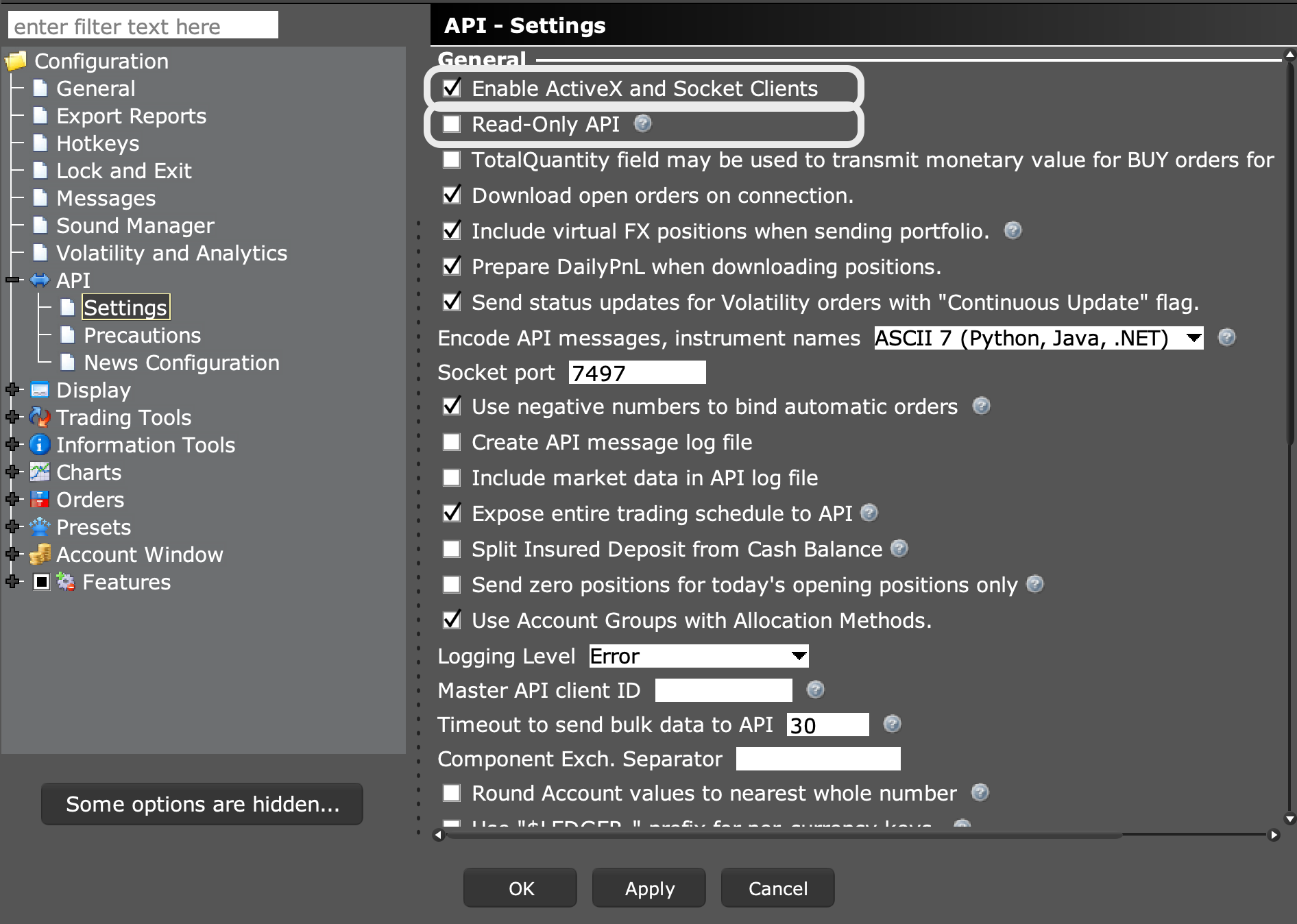Select Settings under API
This screenshot has height=924, width=1297.
[125, 308]
